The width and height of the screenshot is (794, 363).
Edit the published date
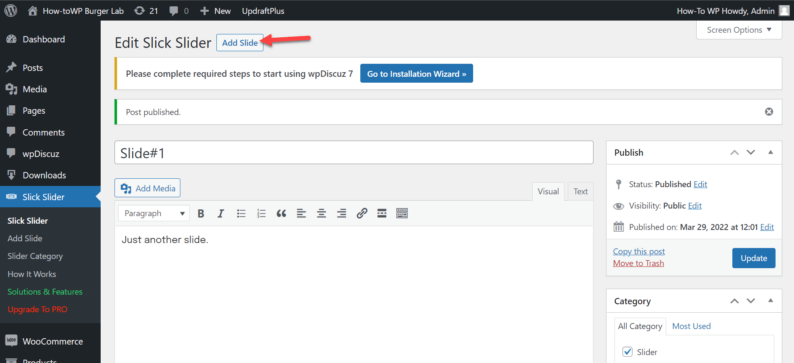[767, 227]
